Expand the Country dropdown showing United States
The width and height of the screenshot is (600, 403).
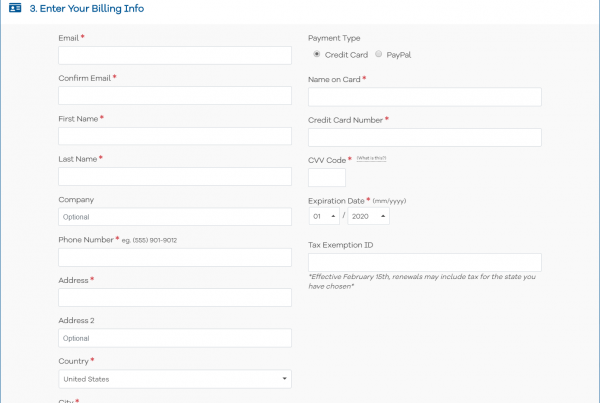click(175, 379)
